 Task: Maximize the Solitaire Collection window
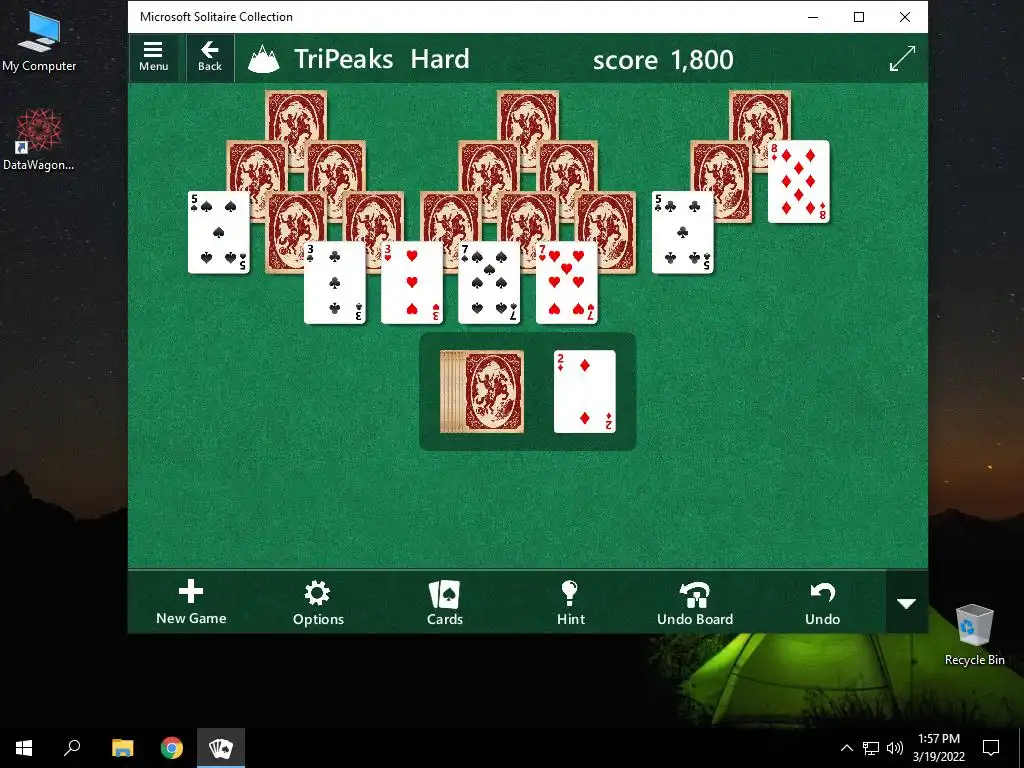[859, 17]
